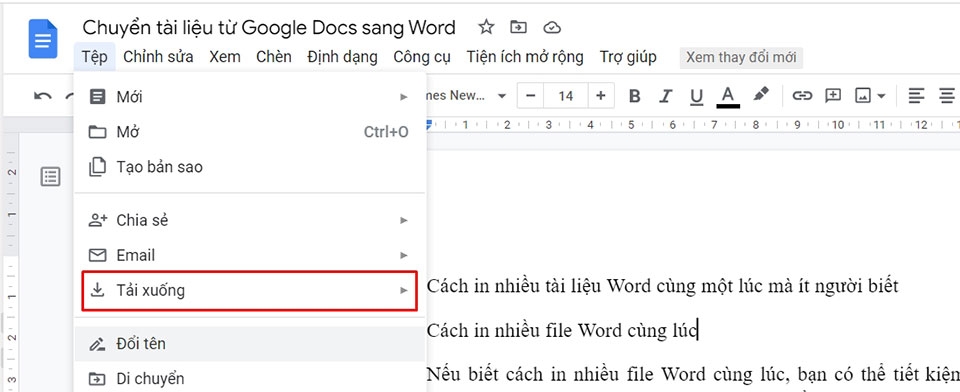Screen dimensions: 960x392
Task: Open the Trợ giúp menu
Action: [628, 57]
